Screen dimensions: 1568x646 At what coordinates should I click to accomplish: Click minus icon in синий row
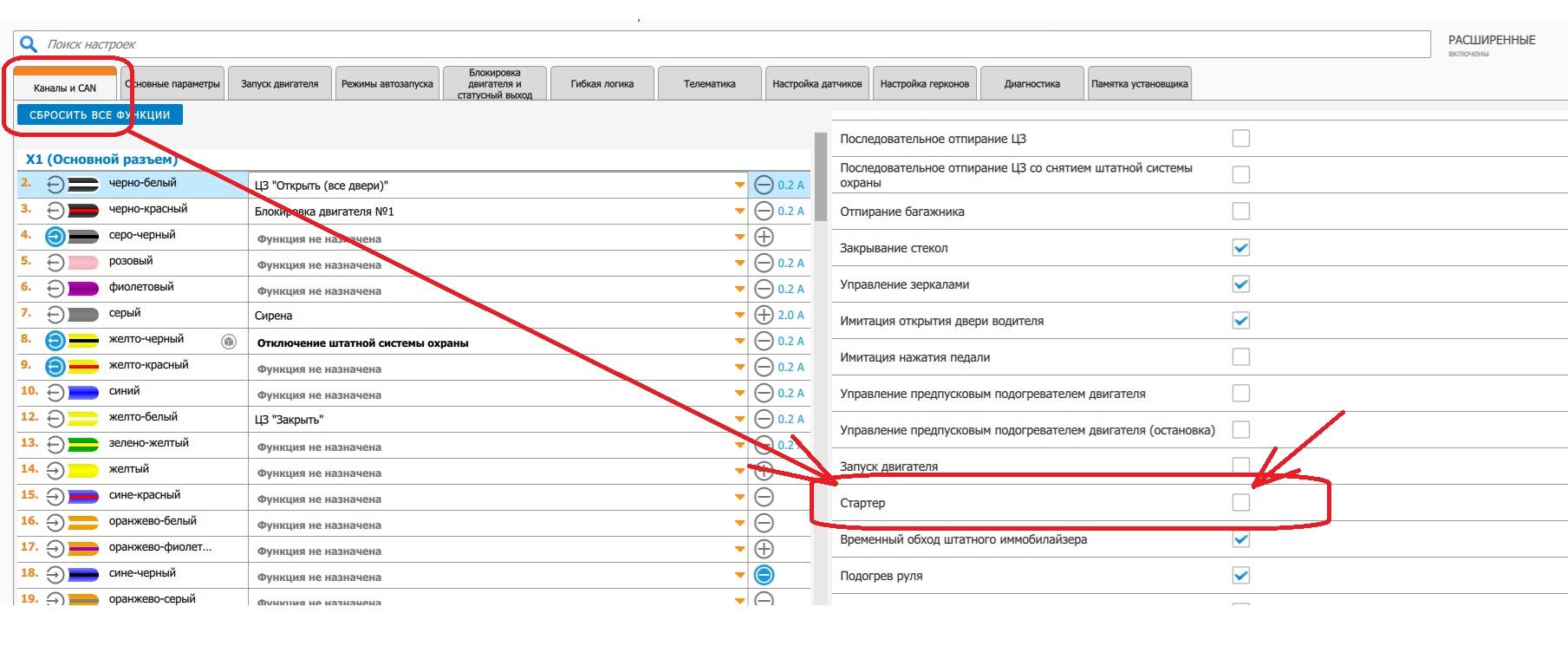click(x=764, y=393)
